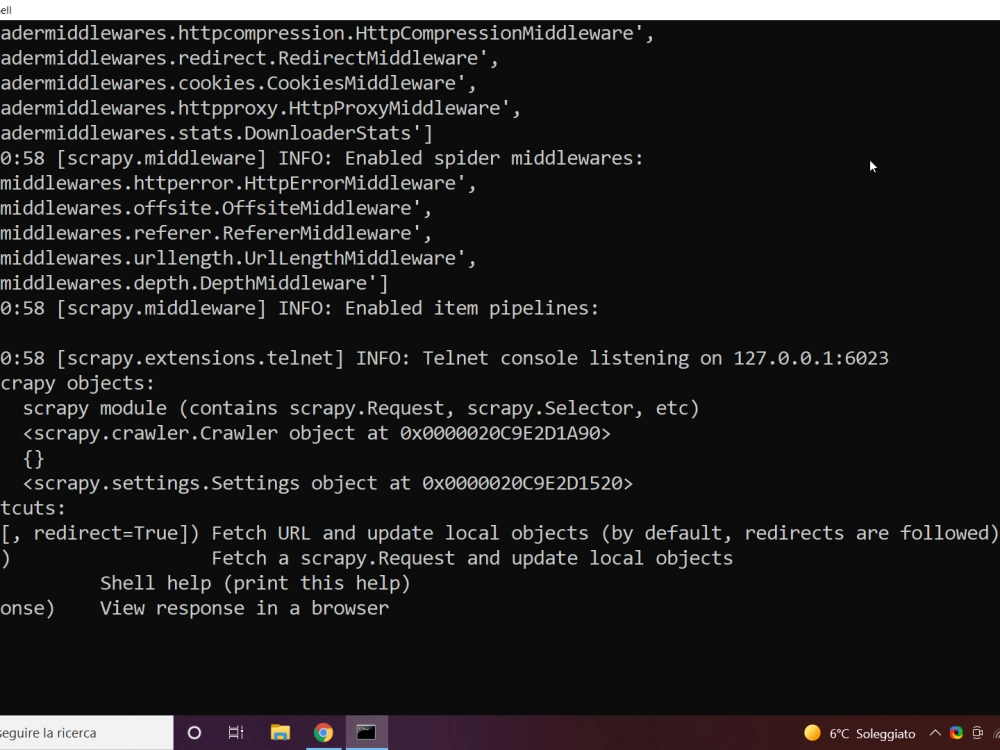Click the 6°C Soleggiato weather text
The width and height of the screenshot is (1000, 750).
(872, 733)
